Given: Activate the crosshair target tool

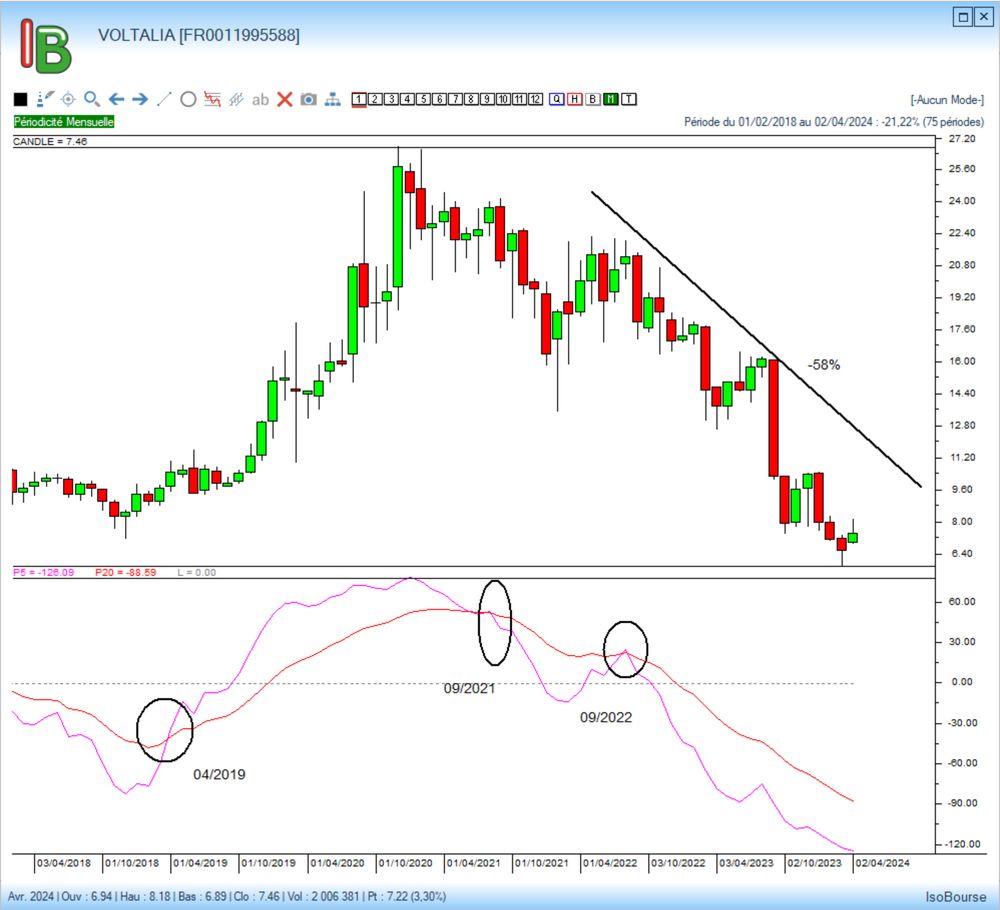Looking at the screenshot, I should 68,99.
